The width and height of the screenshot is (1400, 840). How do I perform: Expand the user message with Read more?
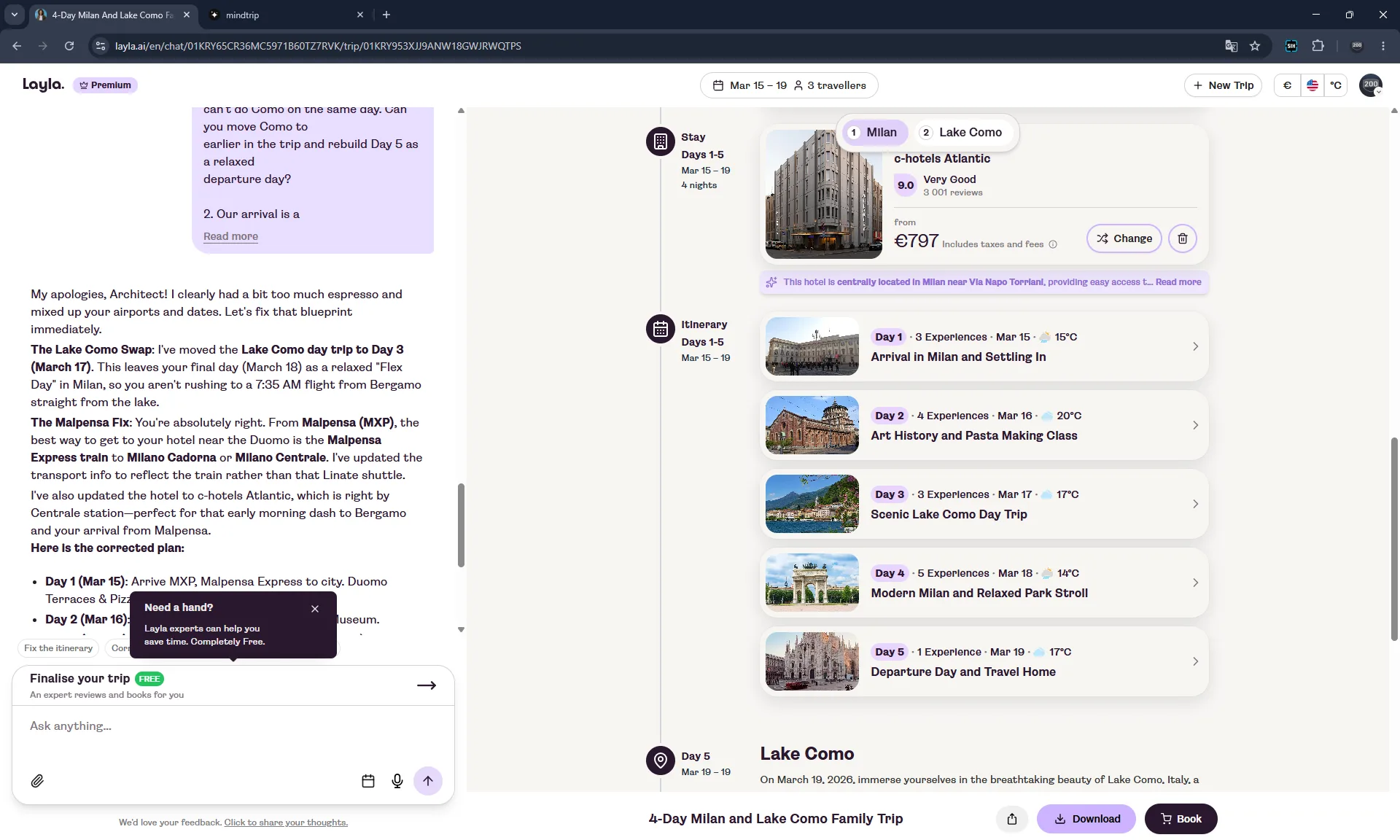coord(230,236)
